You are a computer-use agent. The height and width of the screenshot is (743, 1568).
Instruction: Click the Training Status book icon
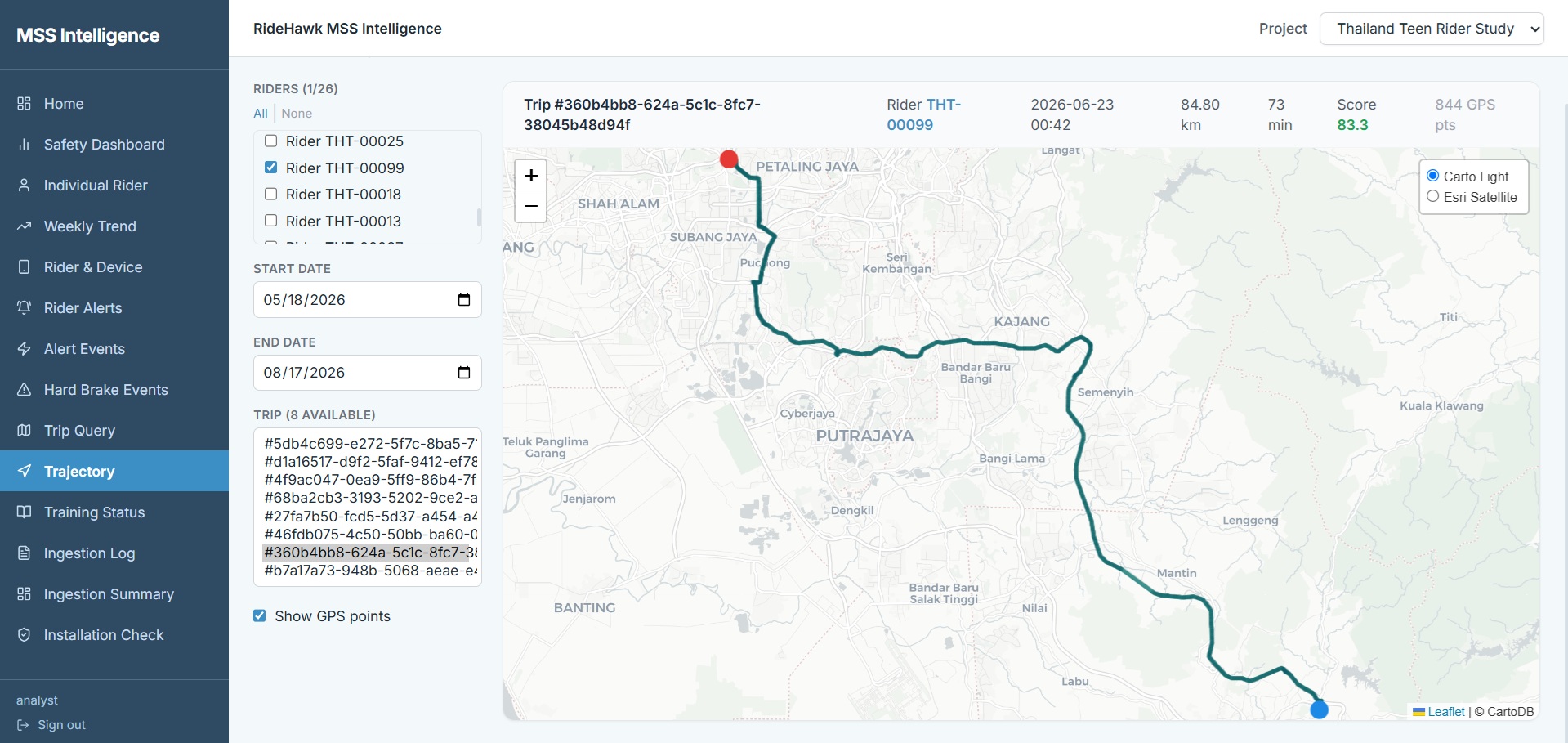[x=24, y=512]
